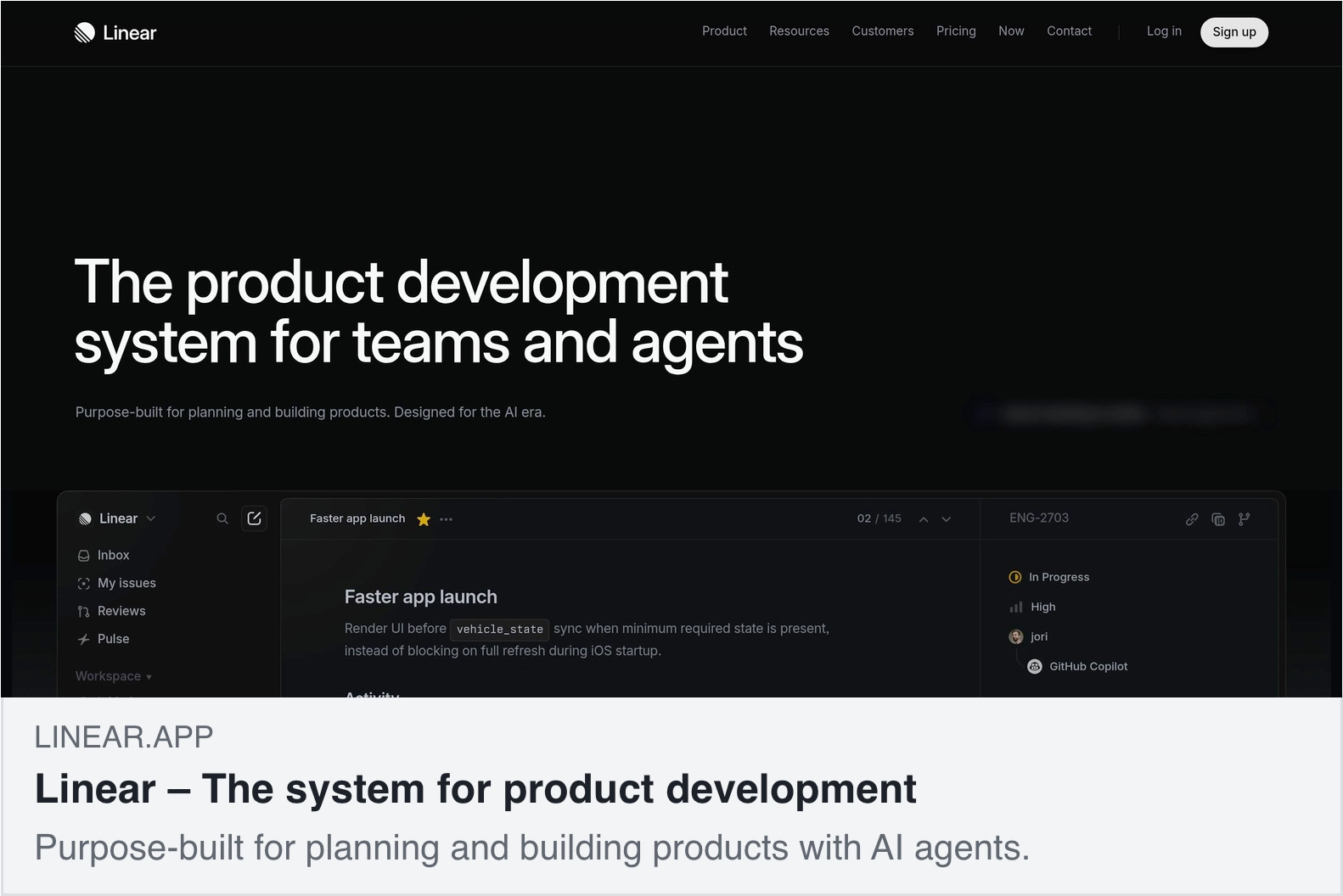Image resolution: width=1343 pixels, height=896 pixels.
Task: Click the High priority bars icon
Action: click(1016, 608)
